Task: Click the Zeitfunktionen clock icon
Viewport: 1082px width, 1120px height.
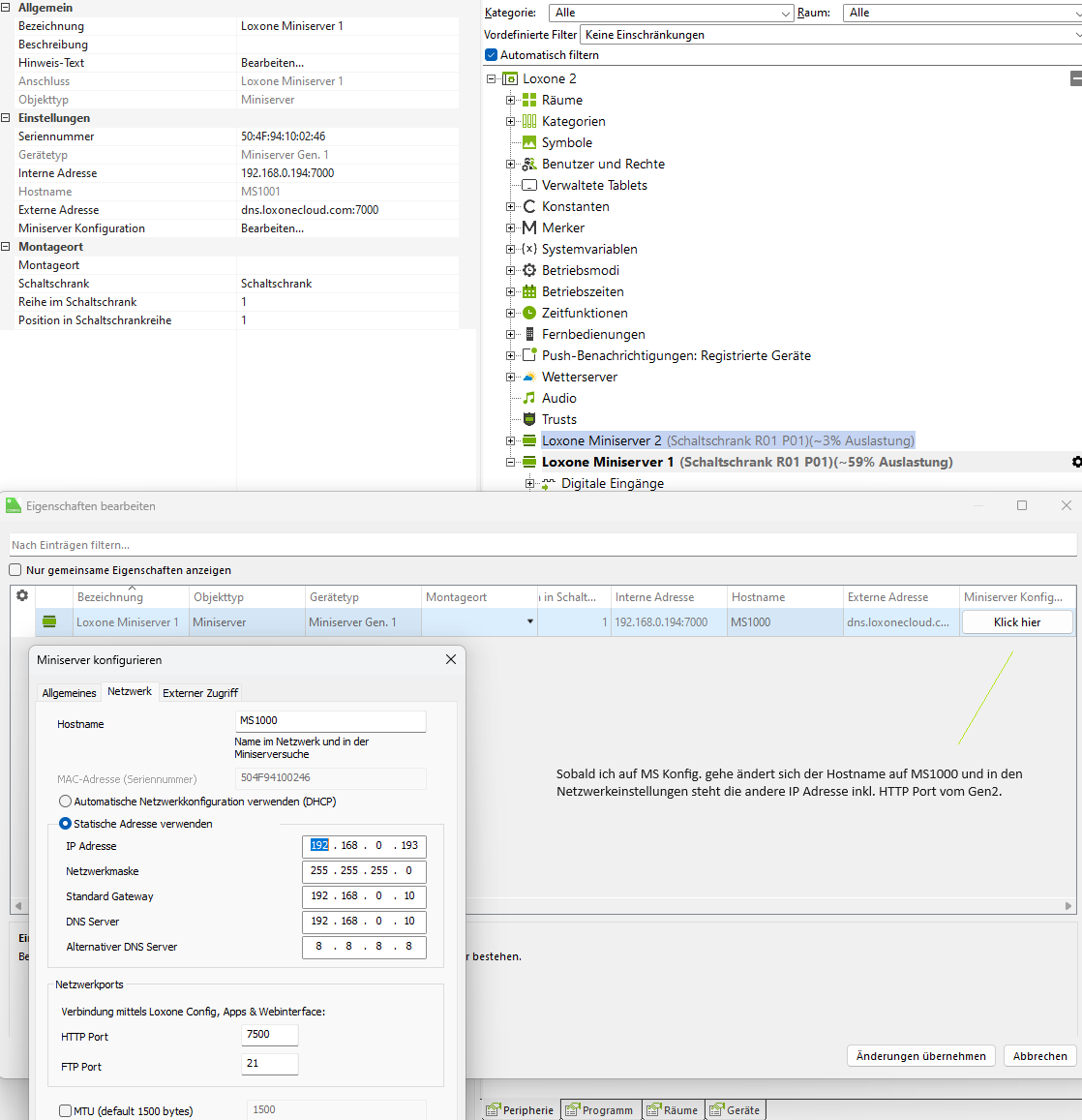Action: click(529, 313)
